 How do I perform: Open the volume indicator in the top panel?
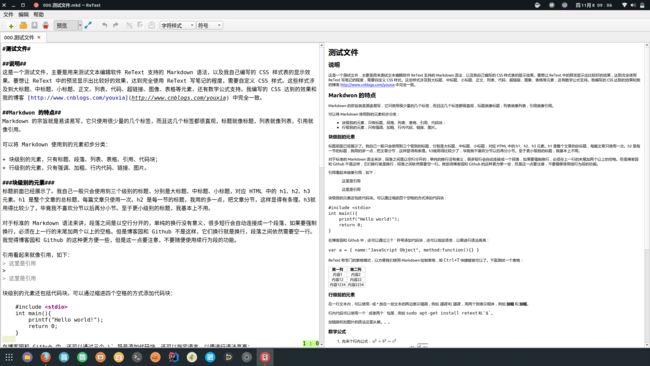pos(633,5)
